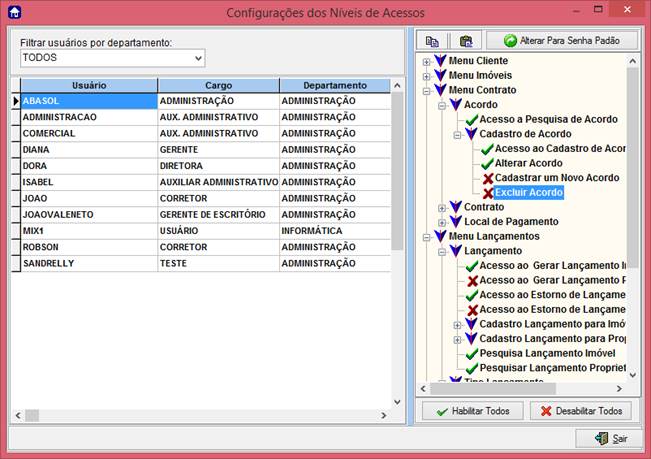The width and height of the screenshot is (651, 459).
Task: Toggle red X on Excluir Acordo
Action: click(x=488, y=192)
